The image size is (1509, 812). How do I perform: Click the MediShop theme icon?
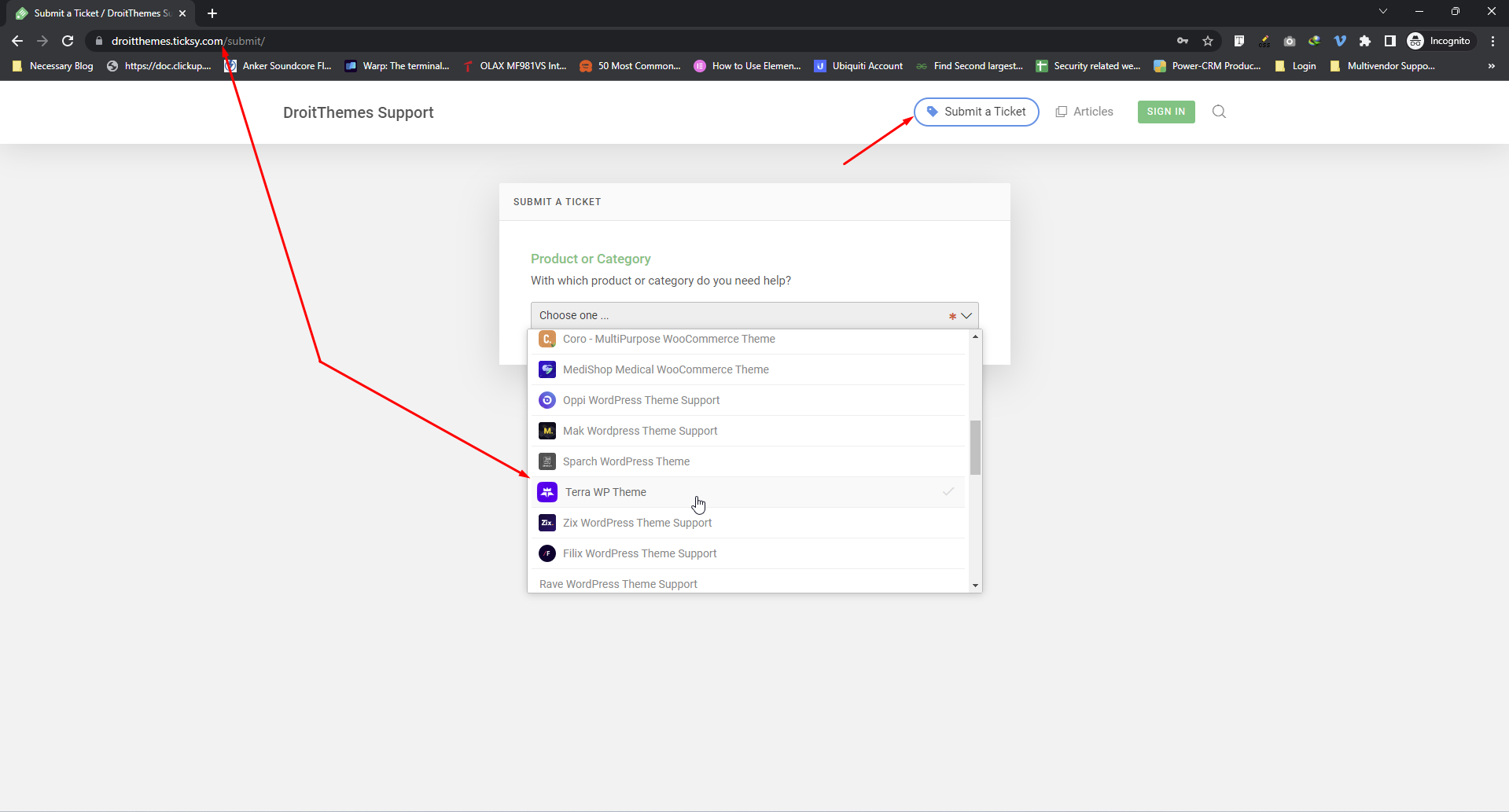coord(547,369)
